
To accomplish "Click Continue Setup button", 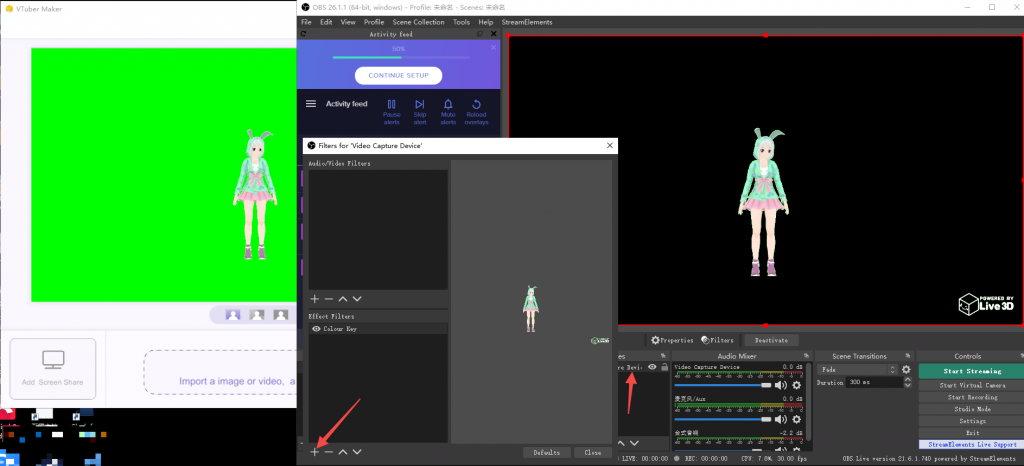I will tap(398, 76).
